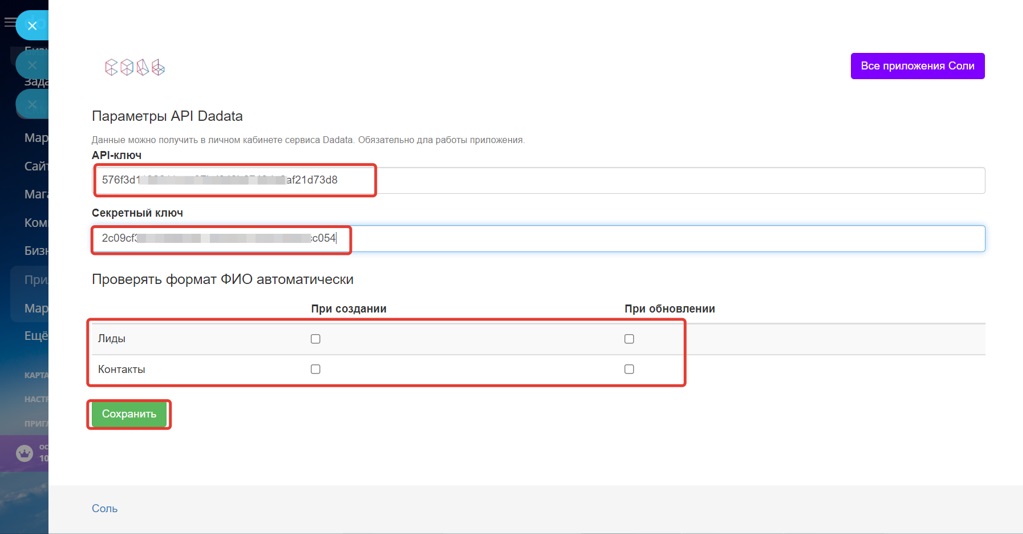Viewport: 1023px width, 534px height.
Task: Follow the Соль link in the footer
Action: pos(104,508)
